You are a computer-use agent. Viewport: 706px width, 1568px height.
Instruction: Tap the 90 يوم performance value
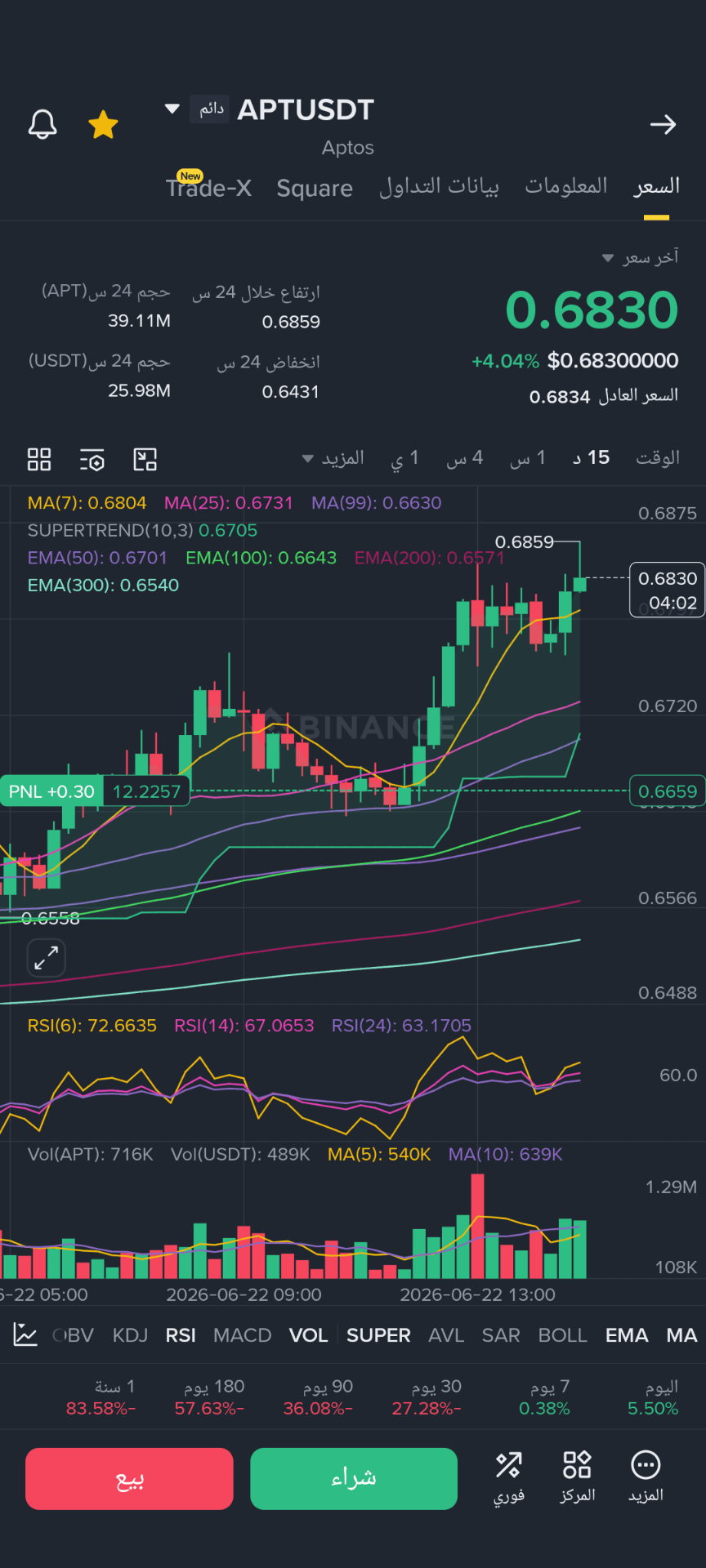pos(318,1397)
